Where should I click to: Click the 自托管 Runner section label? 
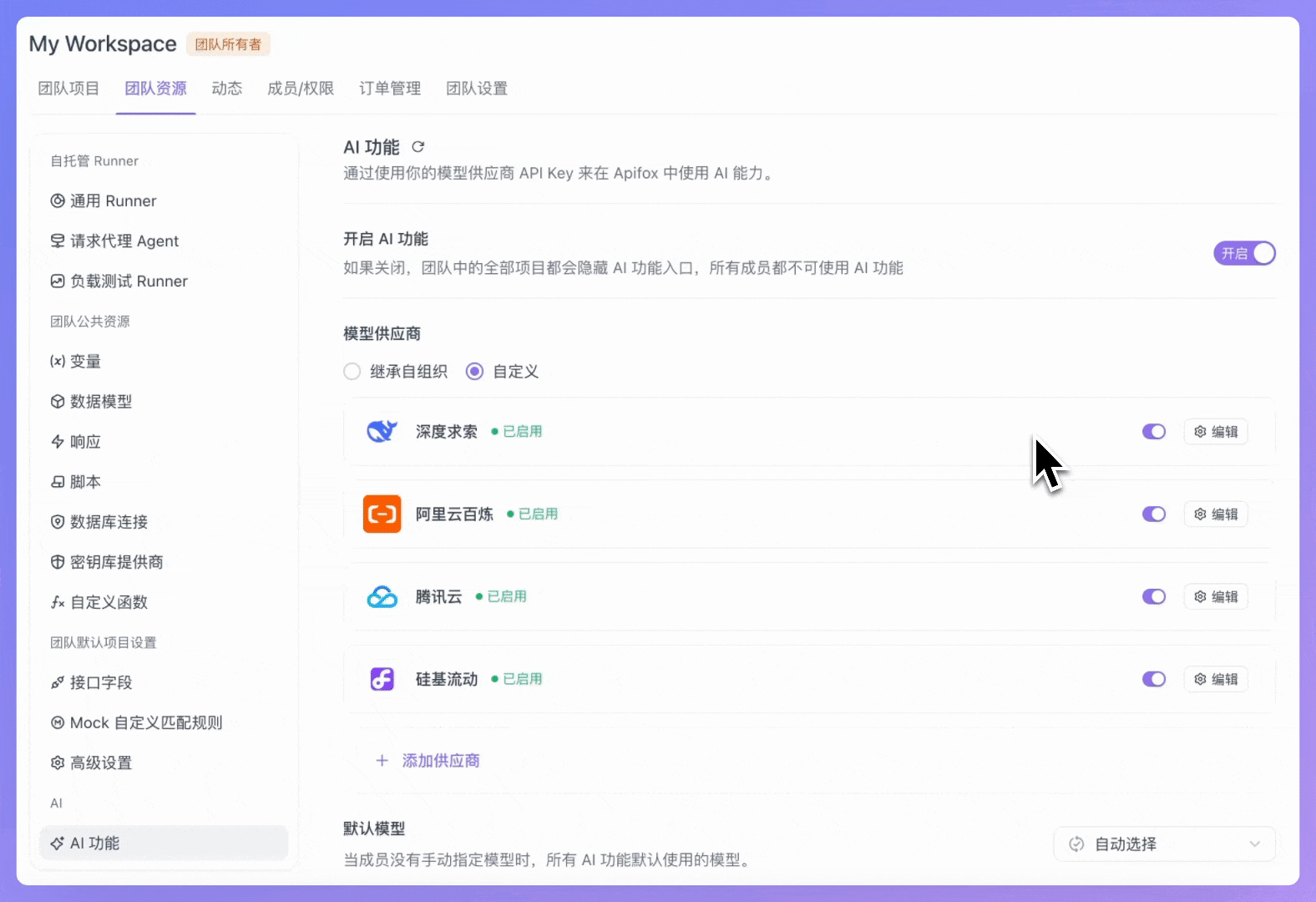point(94,160)
